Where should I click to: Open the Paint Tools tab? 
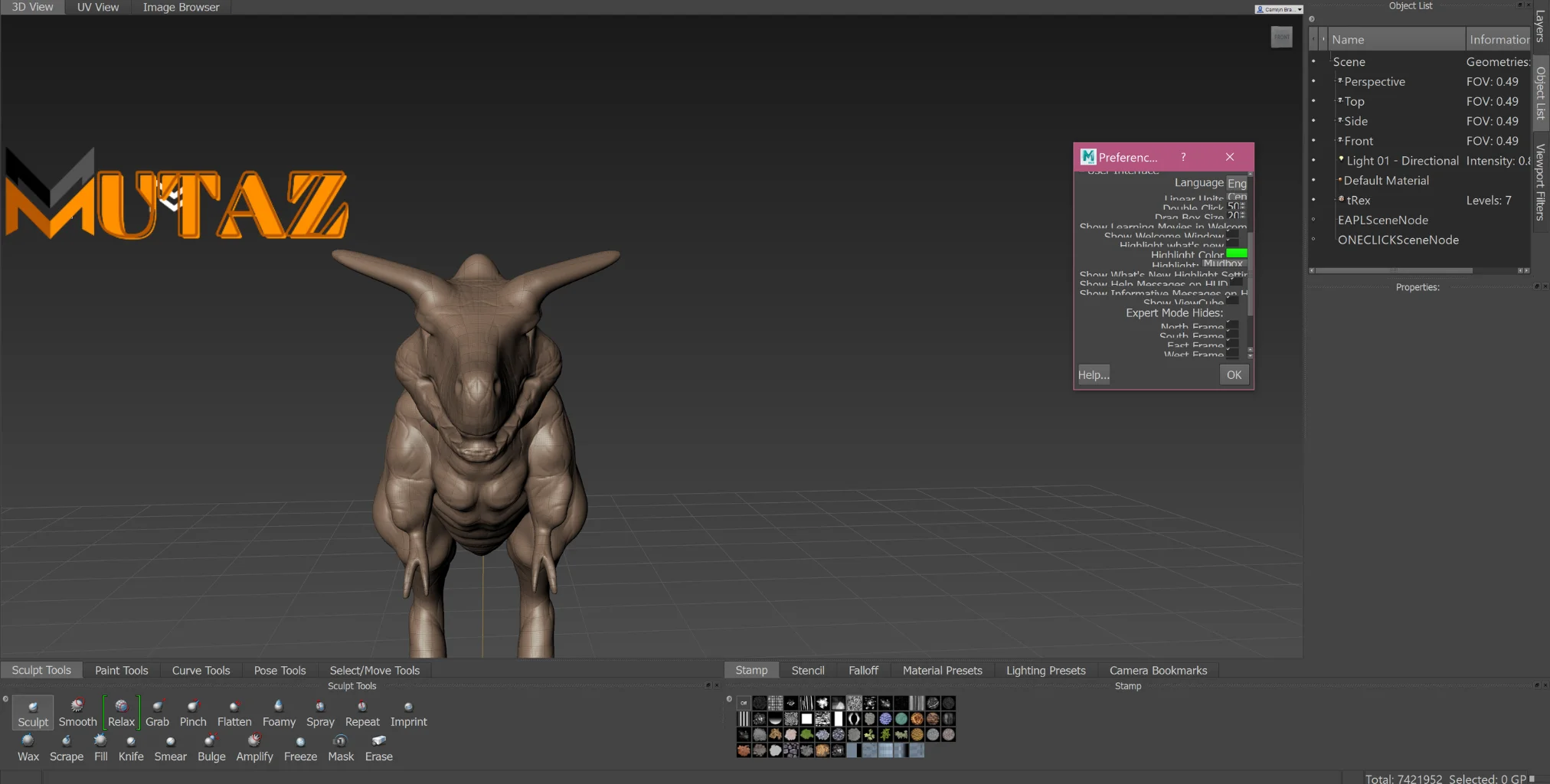(x=121, y=670)
